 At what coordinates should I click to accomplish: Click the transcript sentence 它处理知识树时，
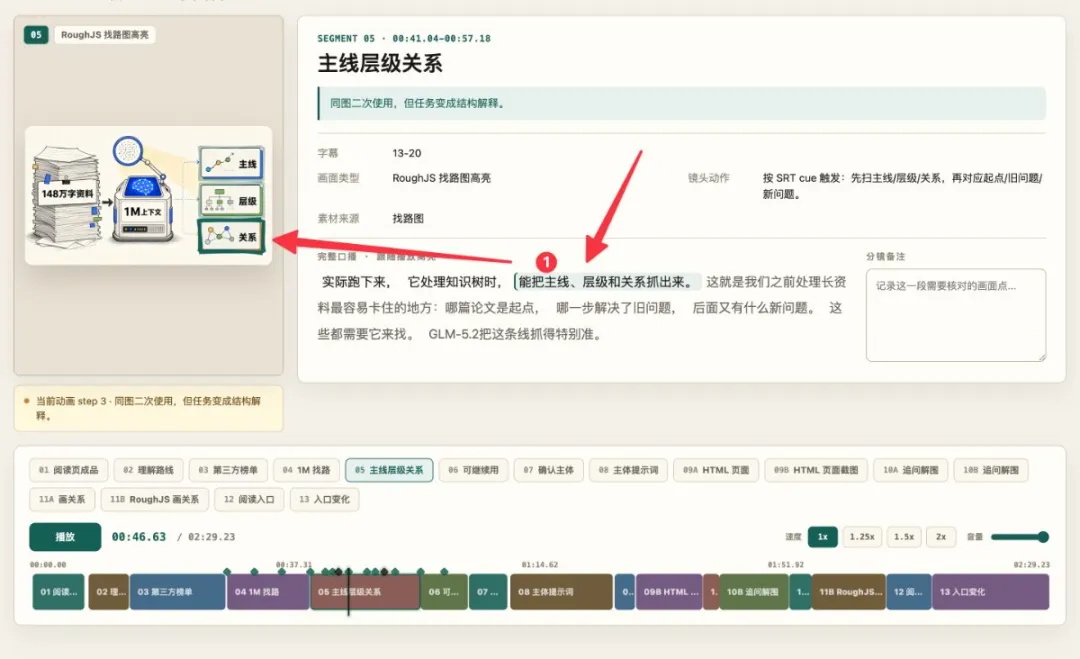tap(455, 282)
